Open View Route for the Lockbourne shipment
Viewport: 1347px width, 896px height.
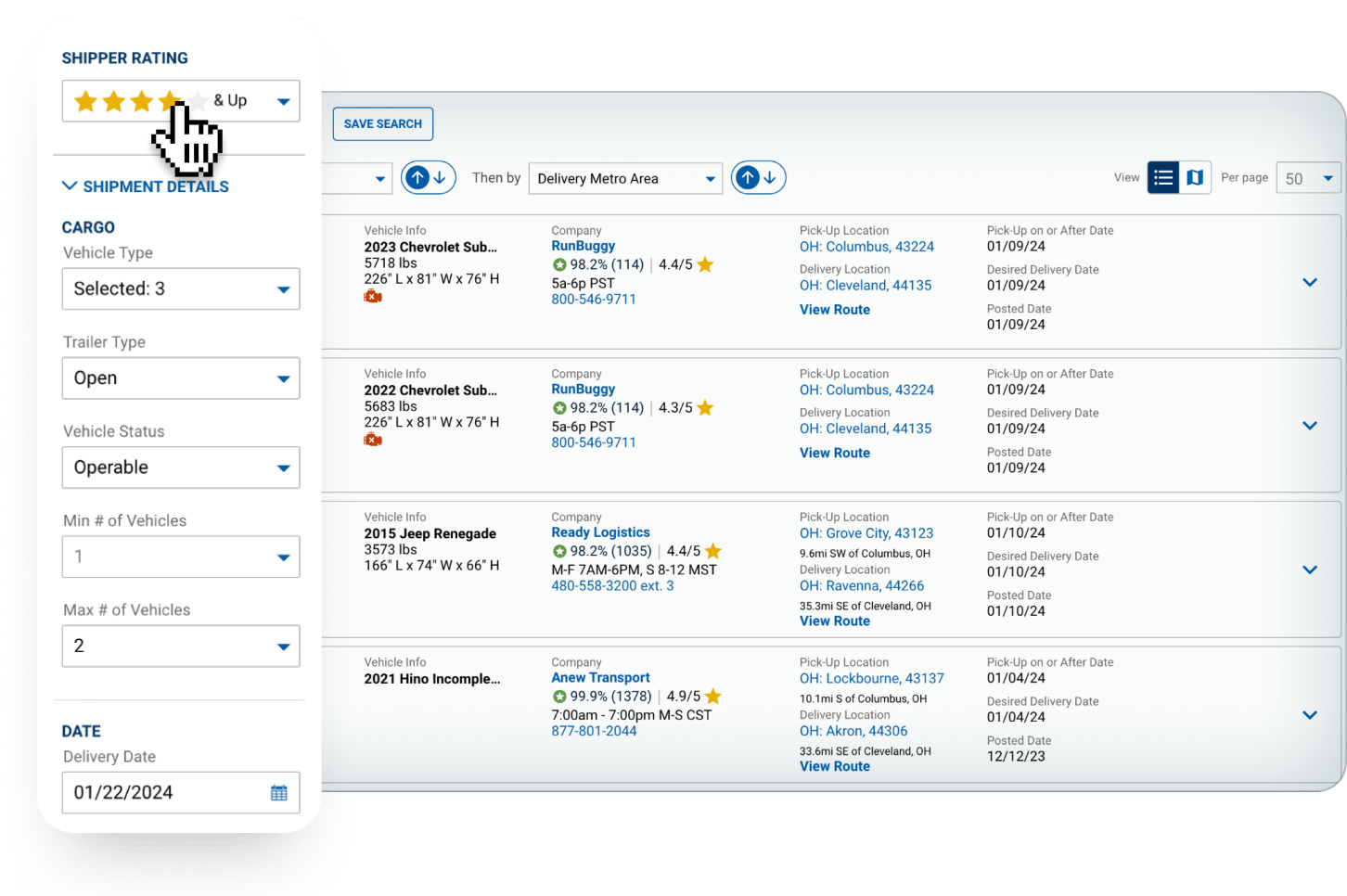[834, 766]
